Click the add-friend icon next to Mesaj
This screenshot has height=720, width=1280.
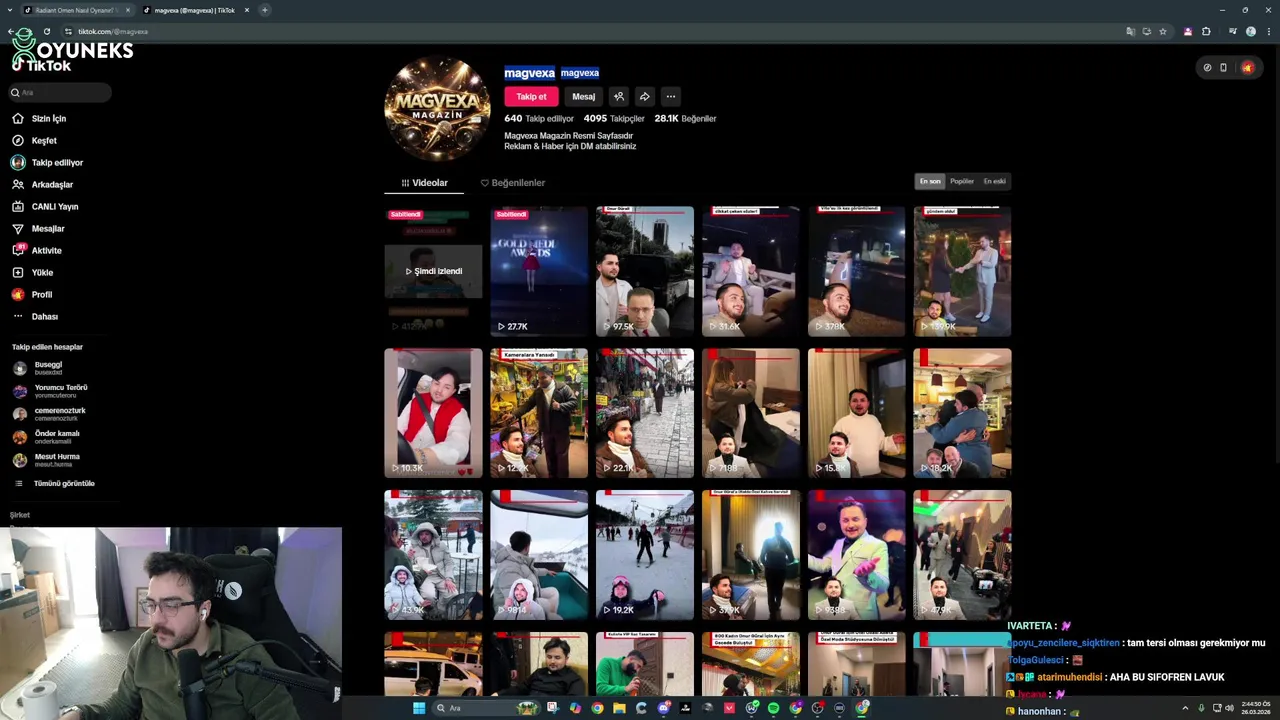point(619,96)
